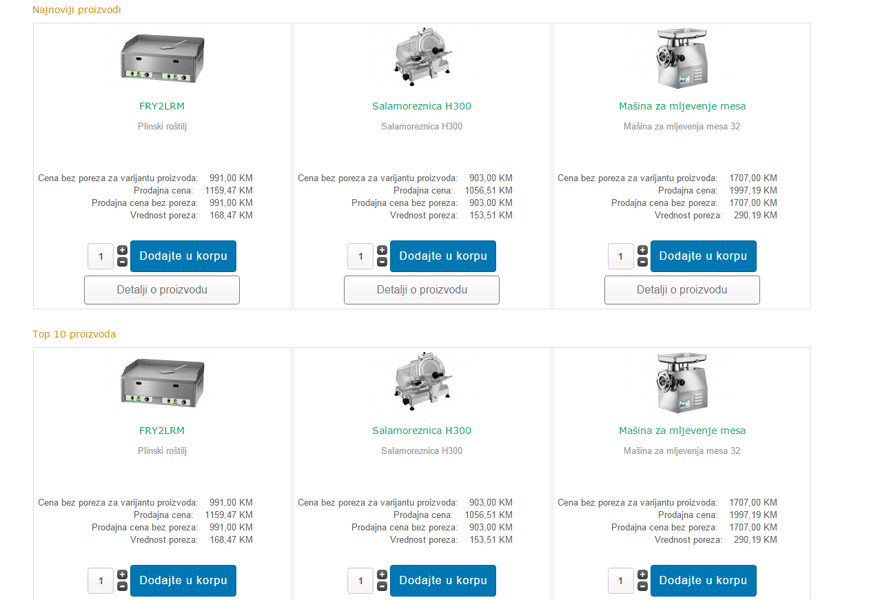
Task: Decrease quantity for Mašina za mljevenje mesa in Top 10
Action: (642, 587)
